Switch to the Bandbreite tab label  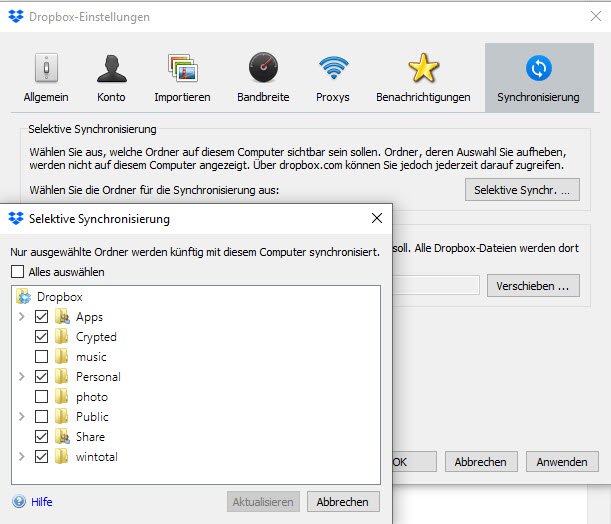coord(263,97)
